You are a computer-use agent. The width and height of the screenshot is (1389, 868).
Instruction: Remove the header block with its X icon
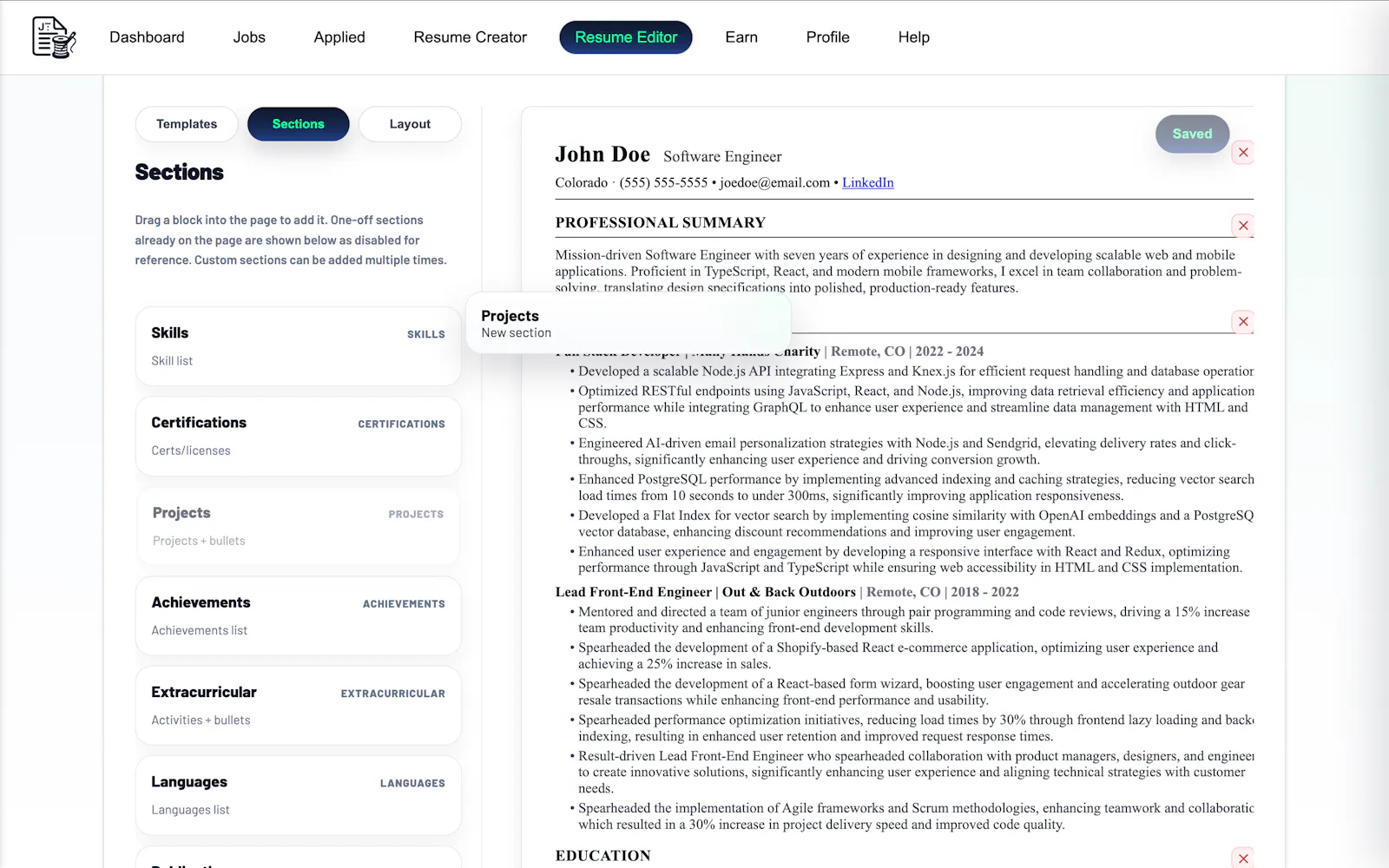tap(1243, 153)
